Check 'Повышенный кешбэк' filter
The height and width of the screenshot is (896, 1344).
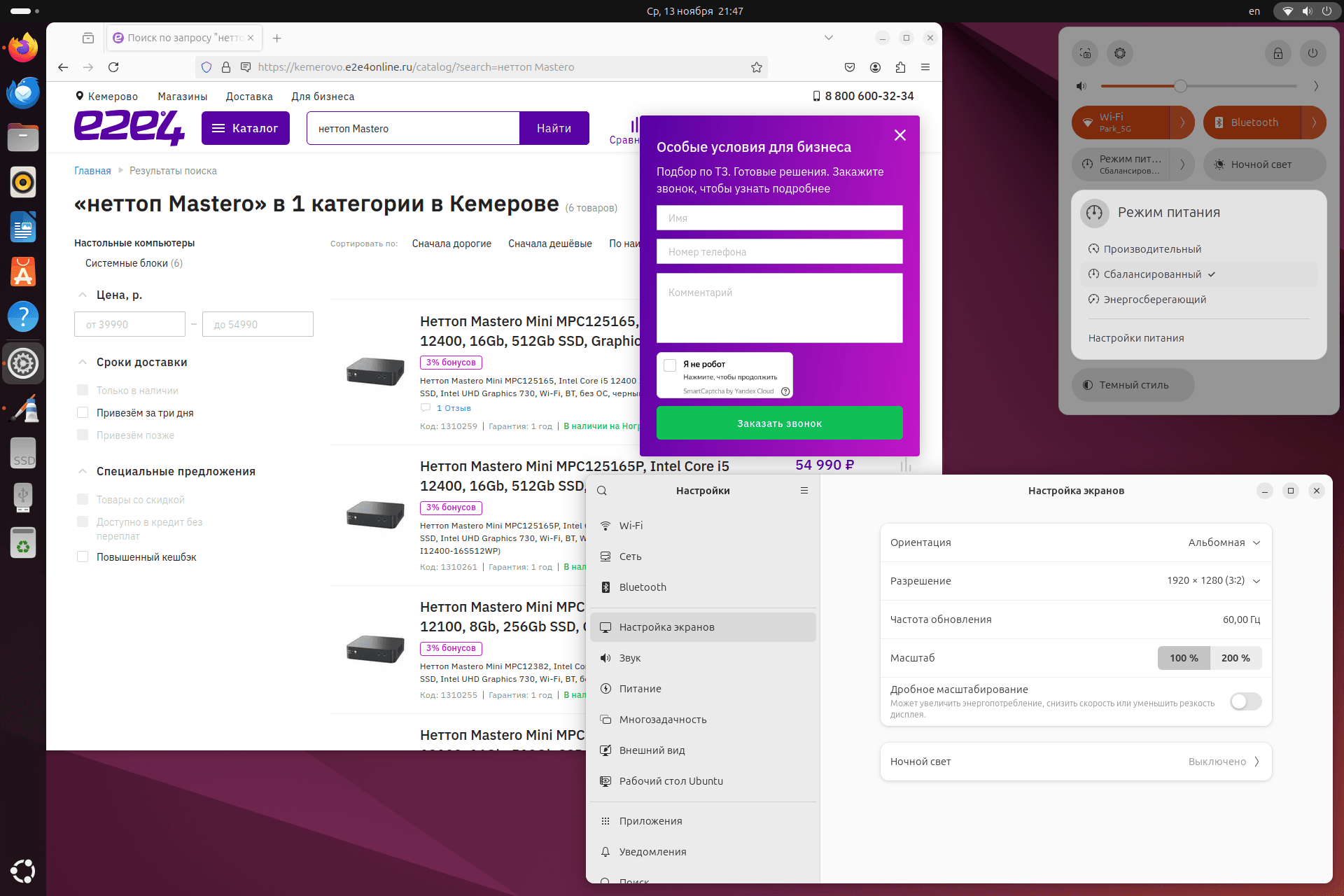[83, 557]
